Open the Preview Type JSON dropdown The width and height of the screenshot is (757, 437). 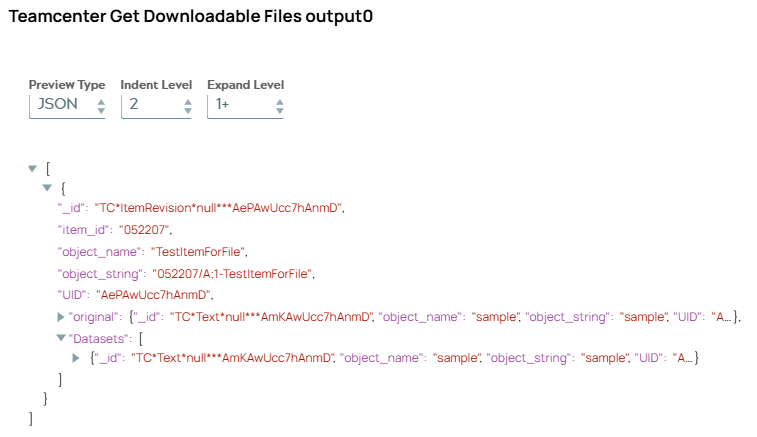pos(67,105)
